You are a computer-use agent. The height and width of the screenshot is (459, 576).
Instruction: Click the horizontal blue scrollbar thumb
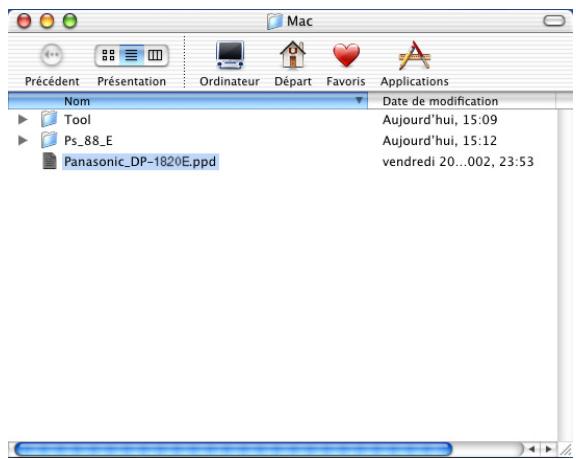(x=233, y=449)
